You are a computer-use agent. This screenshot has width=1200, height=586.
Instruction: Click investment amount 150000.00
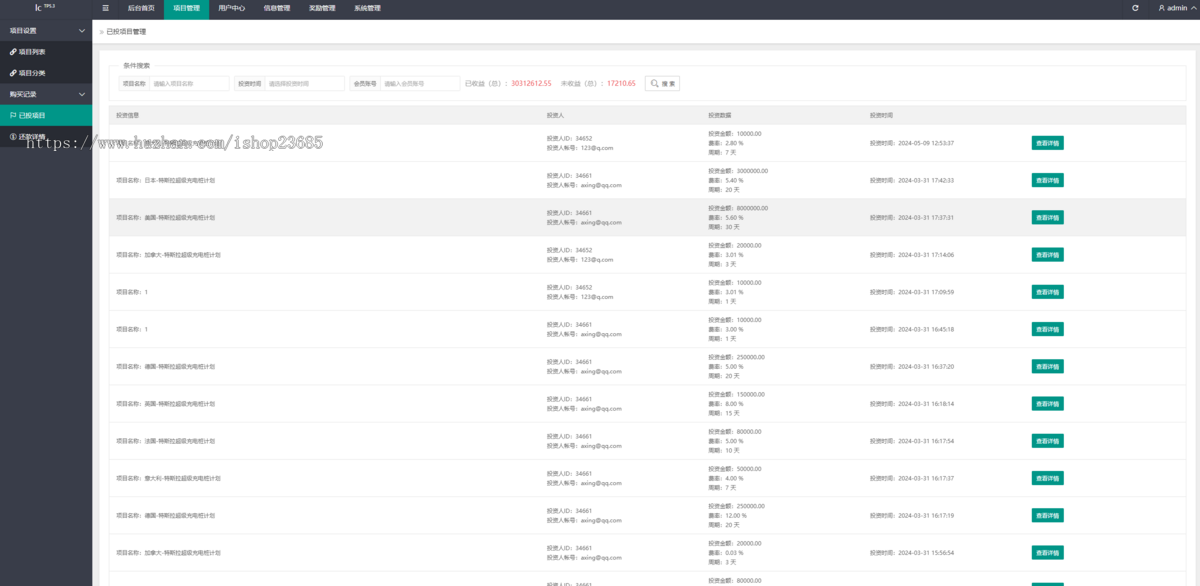tap(751, 394)
